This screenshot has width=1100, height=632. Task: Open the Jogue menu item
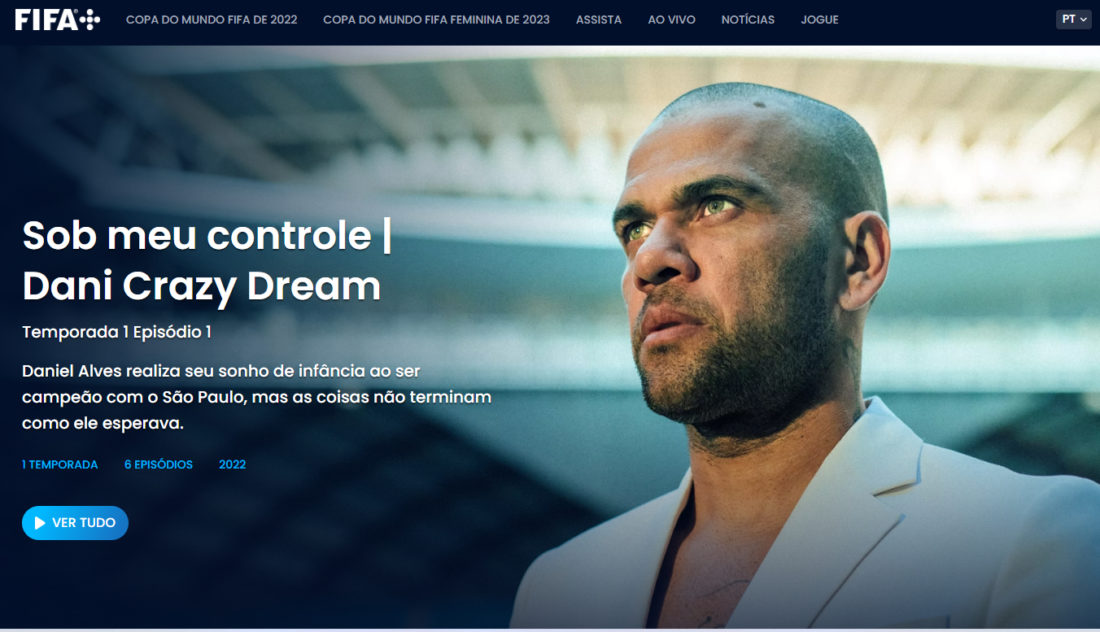point(819,20)
